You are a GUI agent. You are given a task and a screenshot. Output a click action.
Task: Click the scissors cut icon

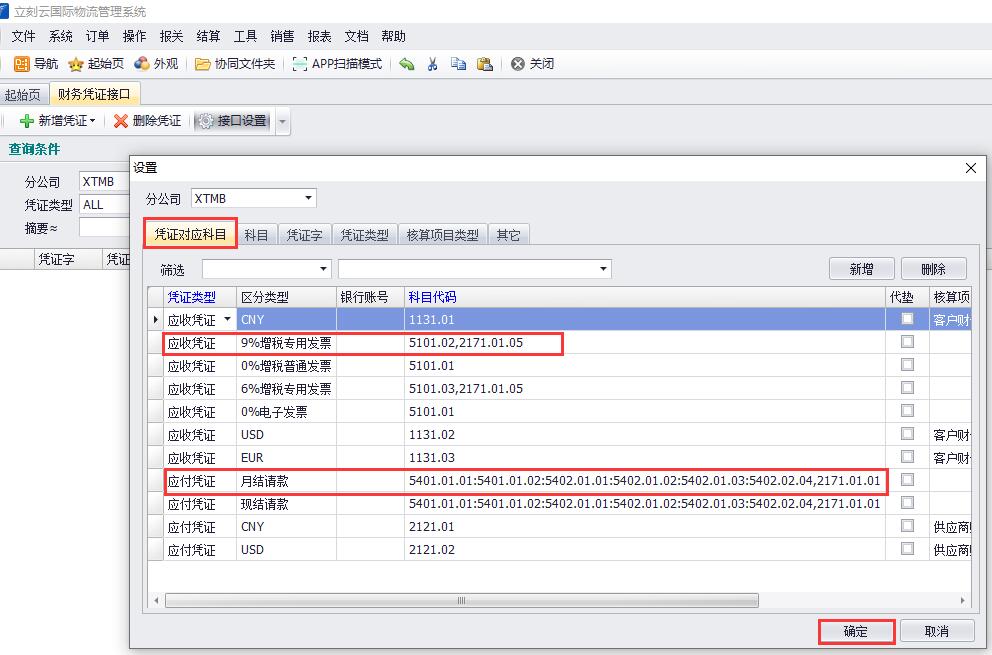pyautogui.click(x=432, y=64)
